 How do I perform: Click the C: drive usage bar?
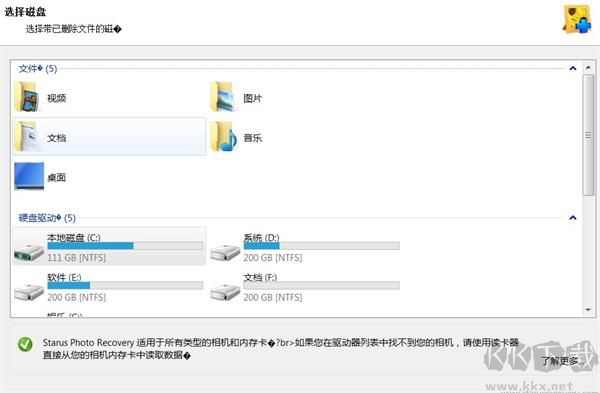[x=125, y=246]
